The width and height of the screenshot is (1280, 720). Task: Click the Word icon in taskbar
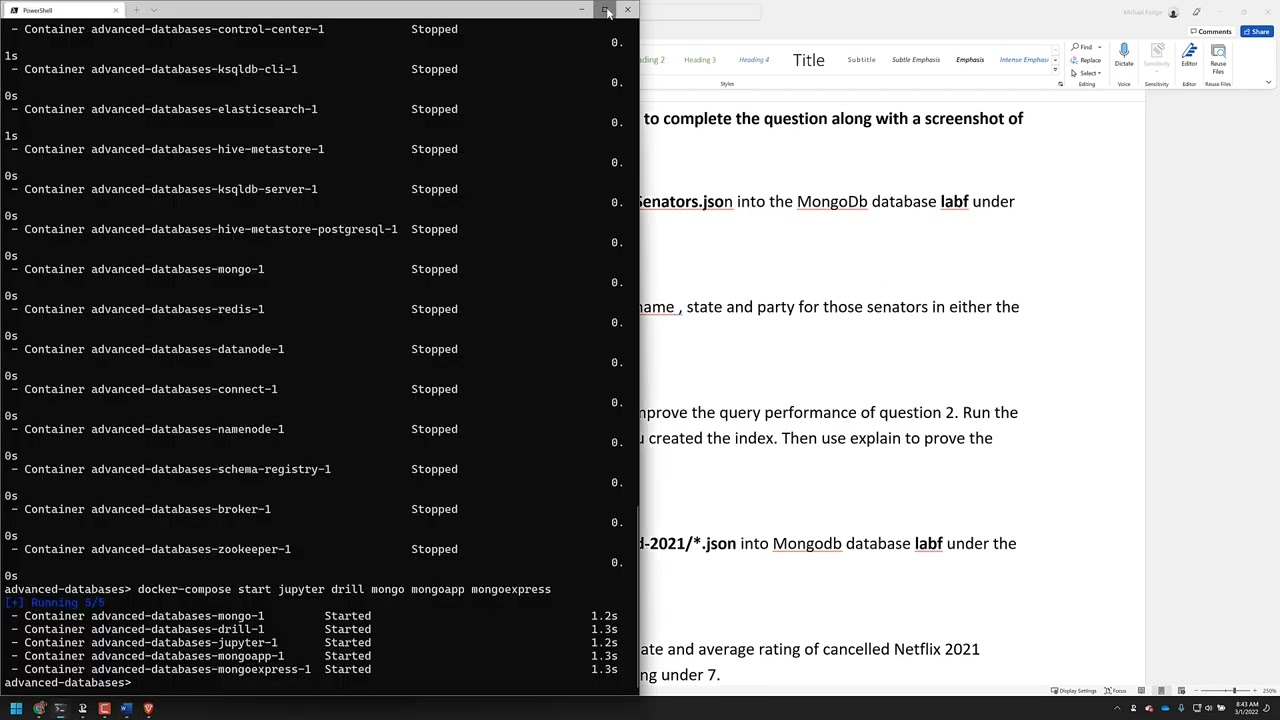126,709
